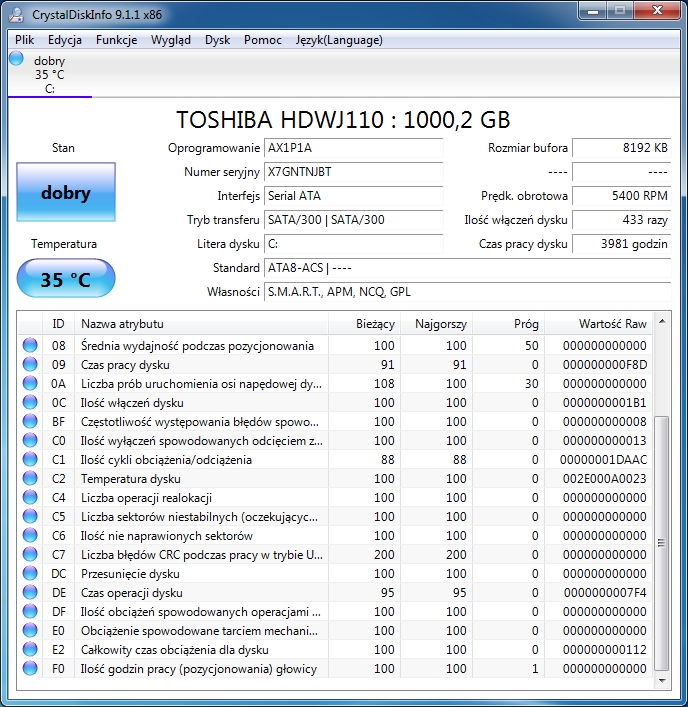The height and width of the screenshot is (707, 688).
Task: Select the C: disk tab showing dobry 35 °C
Action: 50,74
